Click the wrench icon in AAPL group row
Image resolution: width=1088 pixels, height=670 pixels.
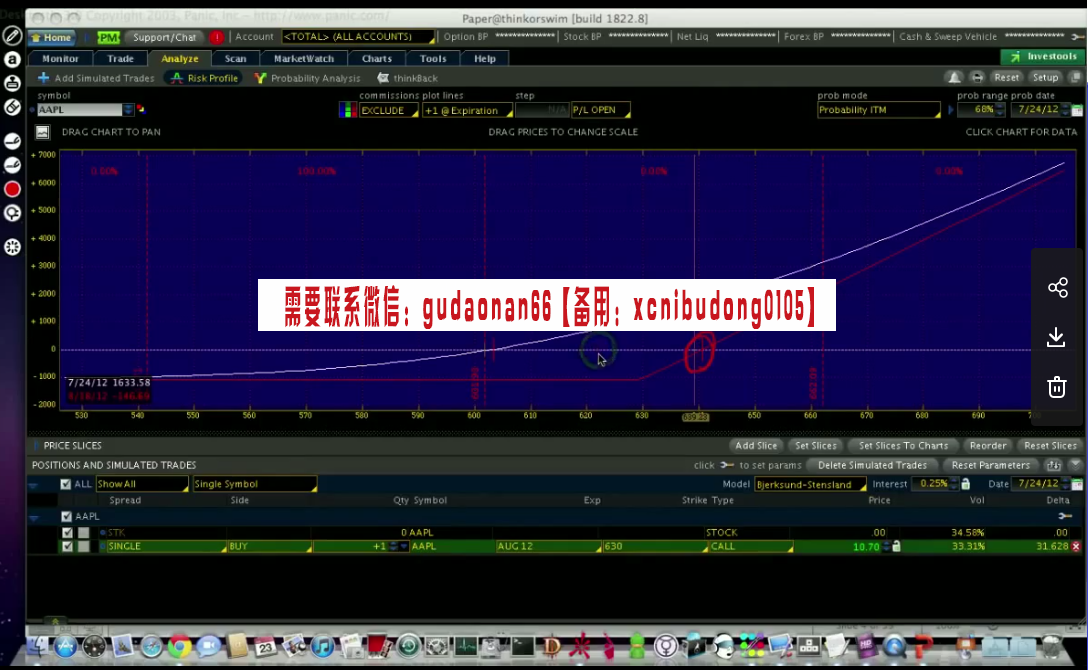pos(1065,516)
